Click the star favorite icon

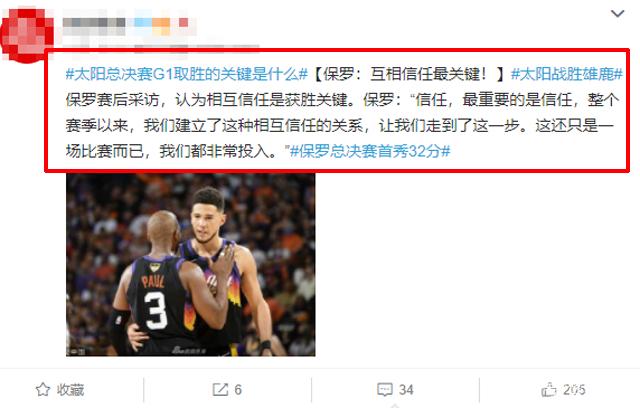(43, 390)
